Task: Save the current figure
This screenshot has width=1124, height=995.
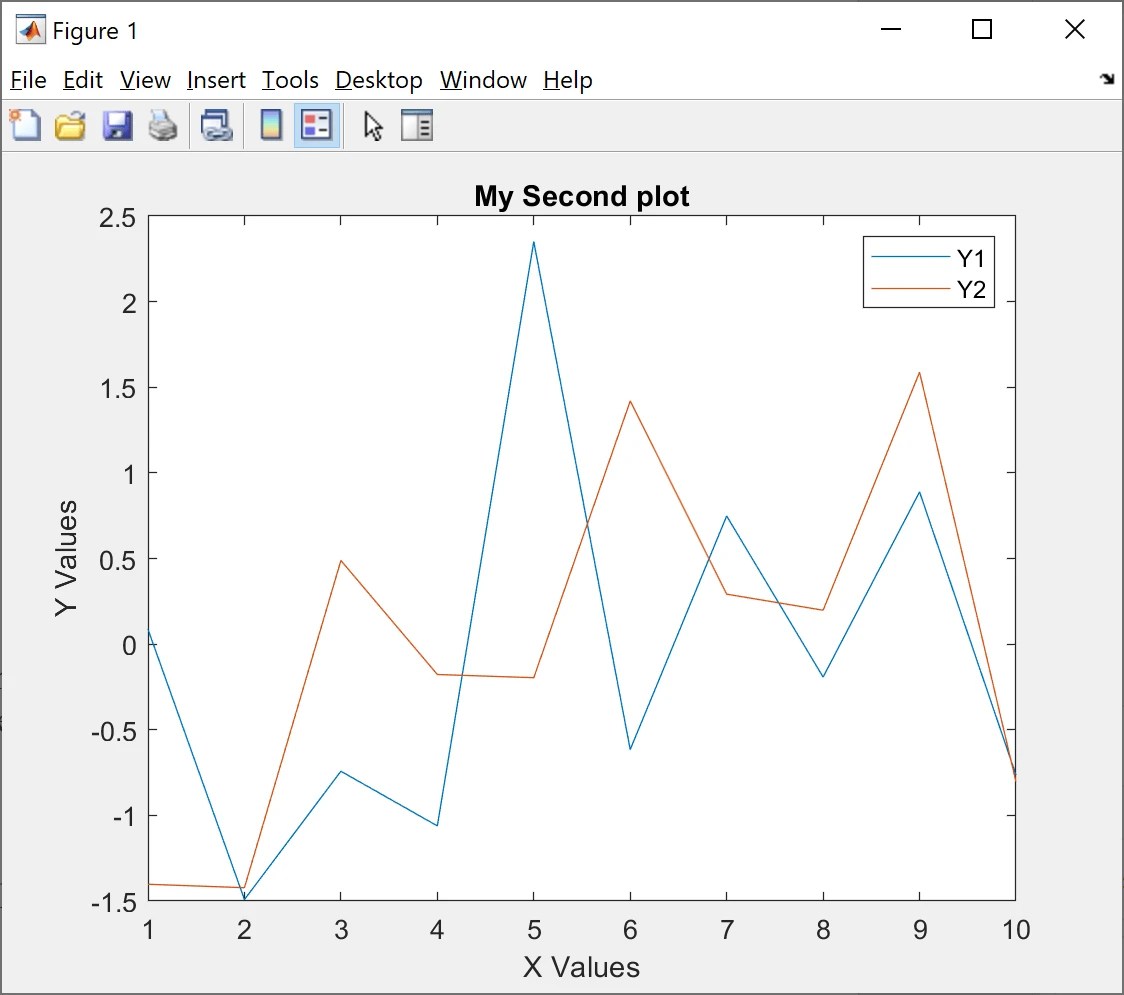Action: 117,125
